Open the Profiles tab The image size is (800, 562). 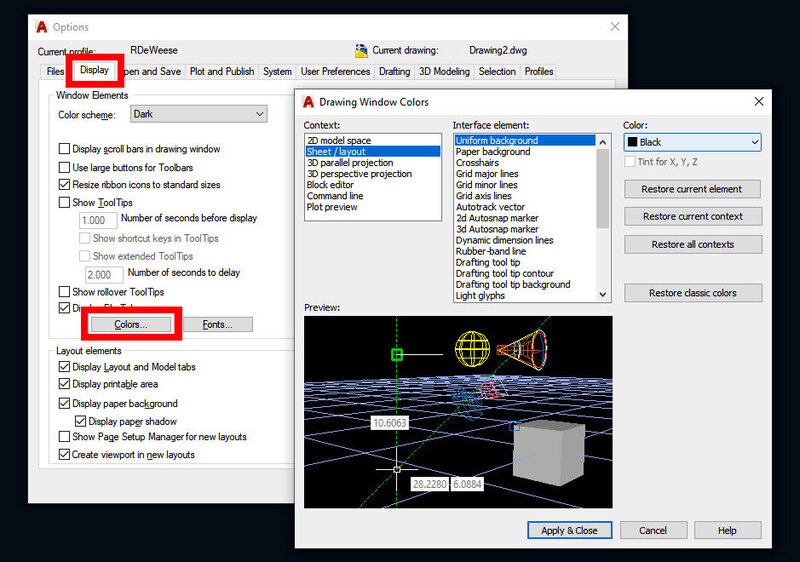click(x=539, y=71)
